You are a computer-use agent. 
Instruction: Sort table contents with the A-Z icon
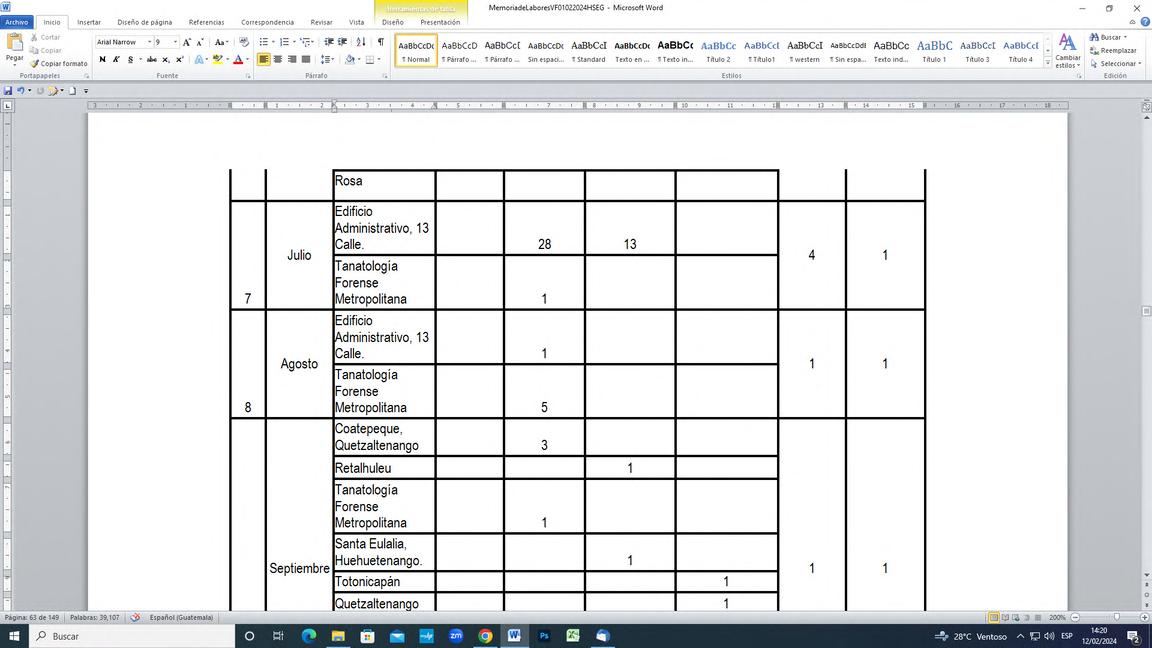[361, 43]
